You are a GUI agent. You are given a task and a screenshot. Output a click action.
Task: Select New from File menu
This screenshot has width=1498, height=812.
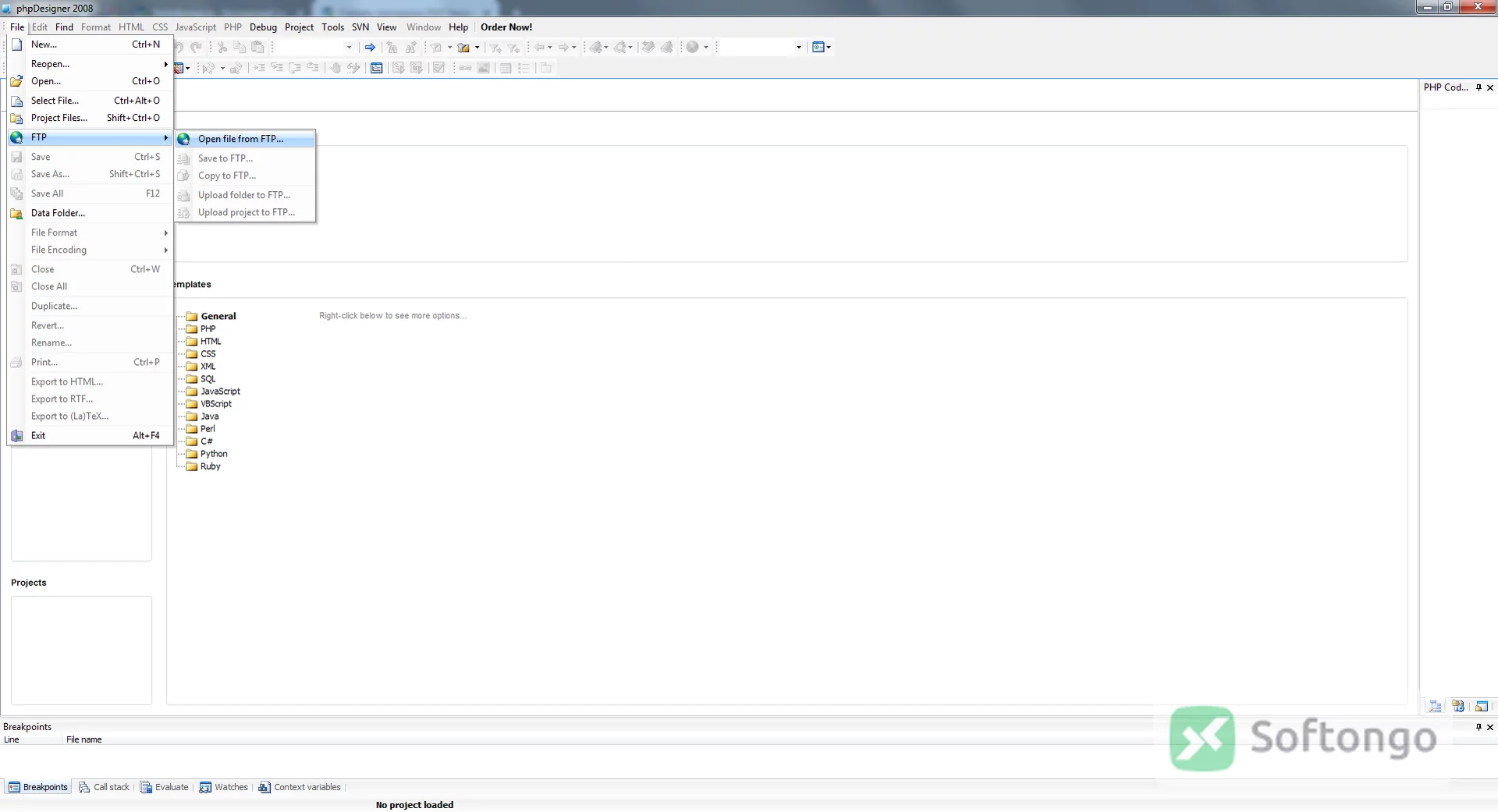pos(90,44)
